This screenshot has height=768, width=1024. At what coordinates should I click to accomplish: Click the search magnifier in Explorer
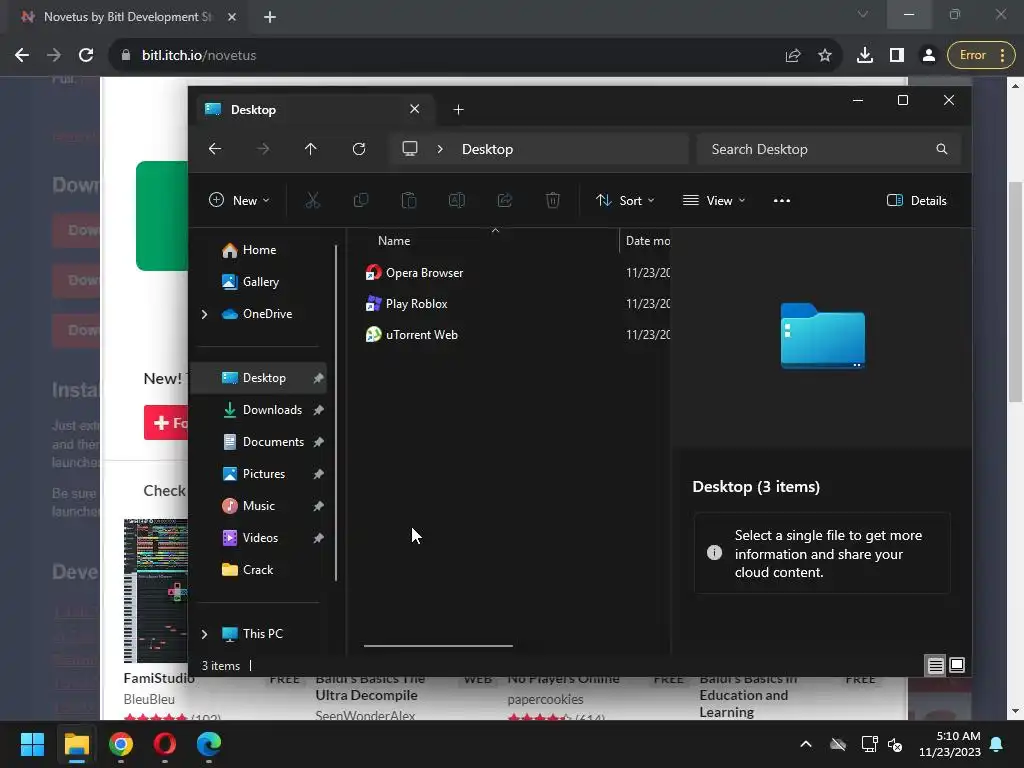click(941, 149)
